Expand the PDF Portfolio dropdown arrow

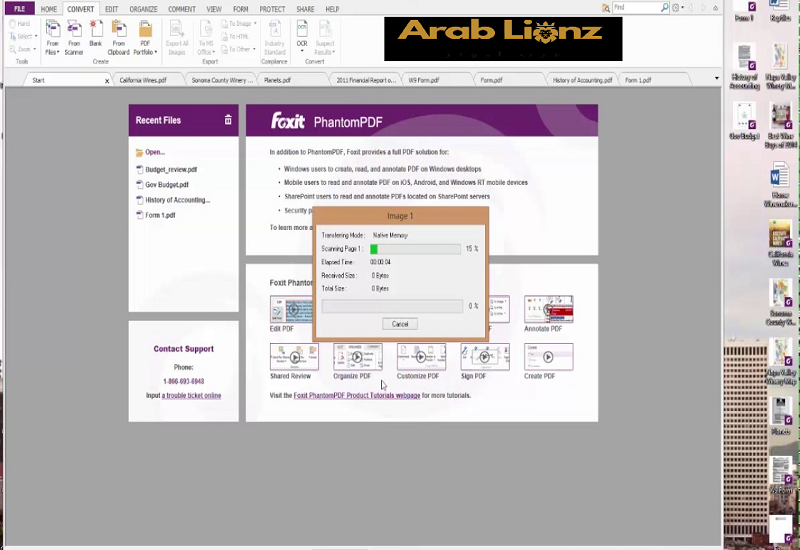155,52
